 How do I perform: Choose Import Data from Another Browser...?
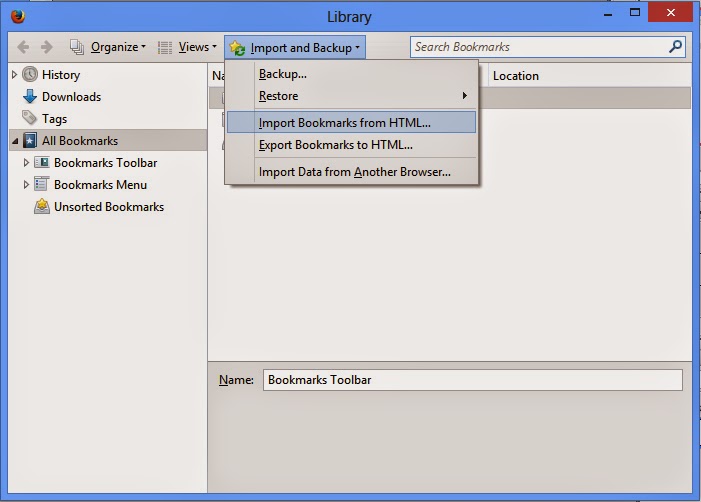[351, 172]
